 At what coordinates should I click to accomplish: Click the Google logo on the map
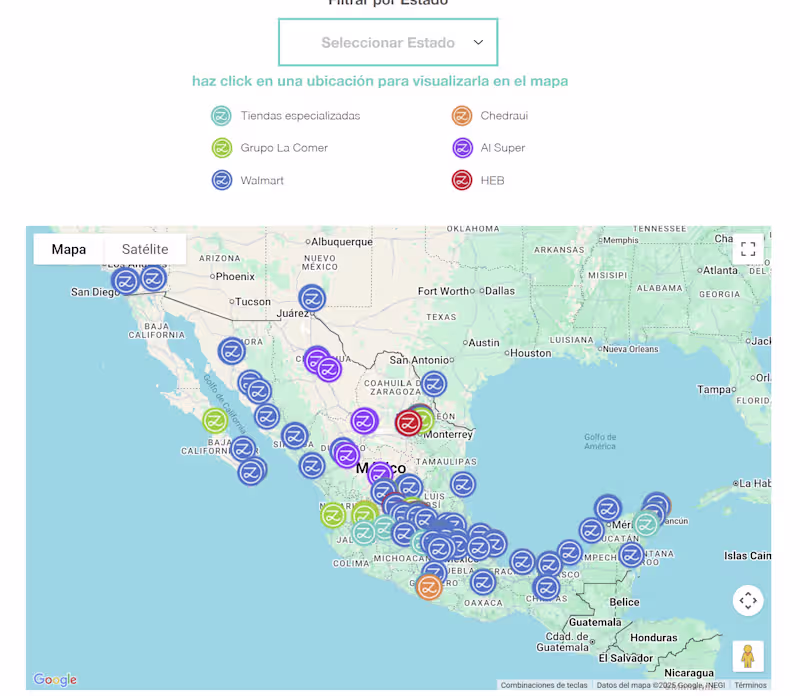[55, 679]
